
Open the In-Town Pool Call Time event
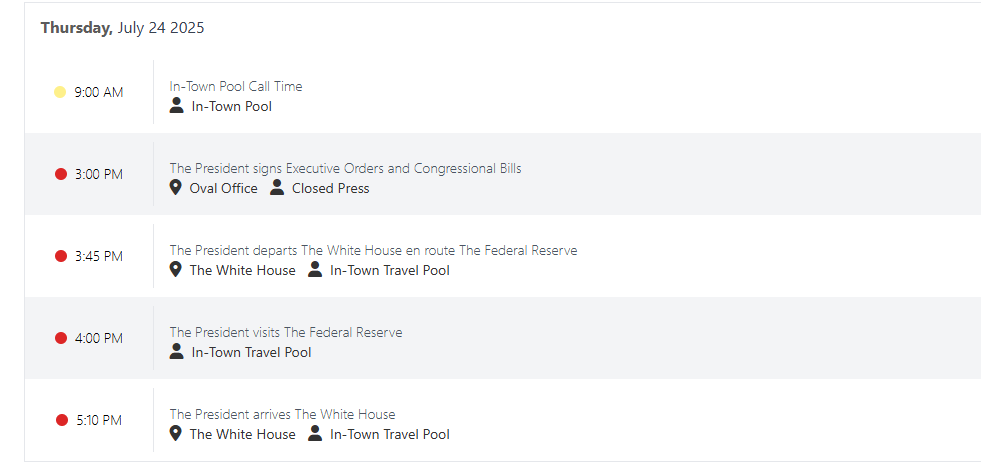click(236, 86)
